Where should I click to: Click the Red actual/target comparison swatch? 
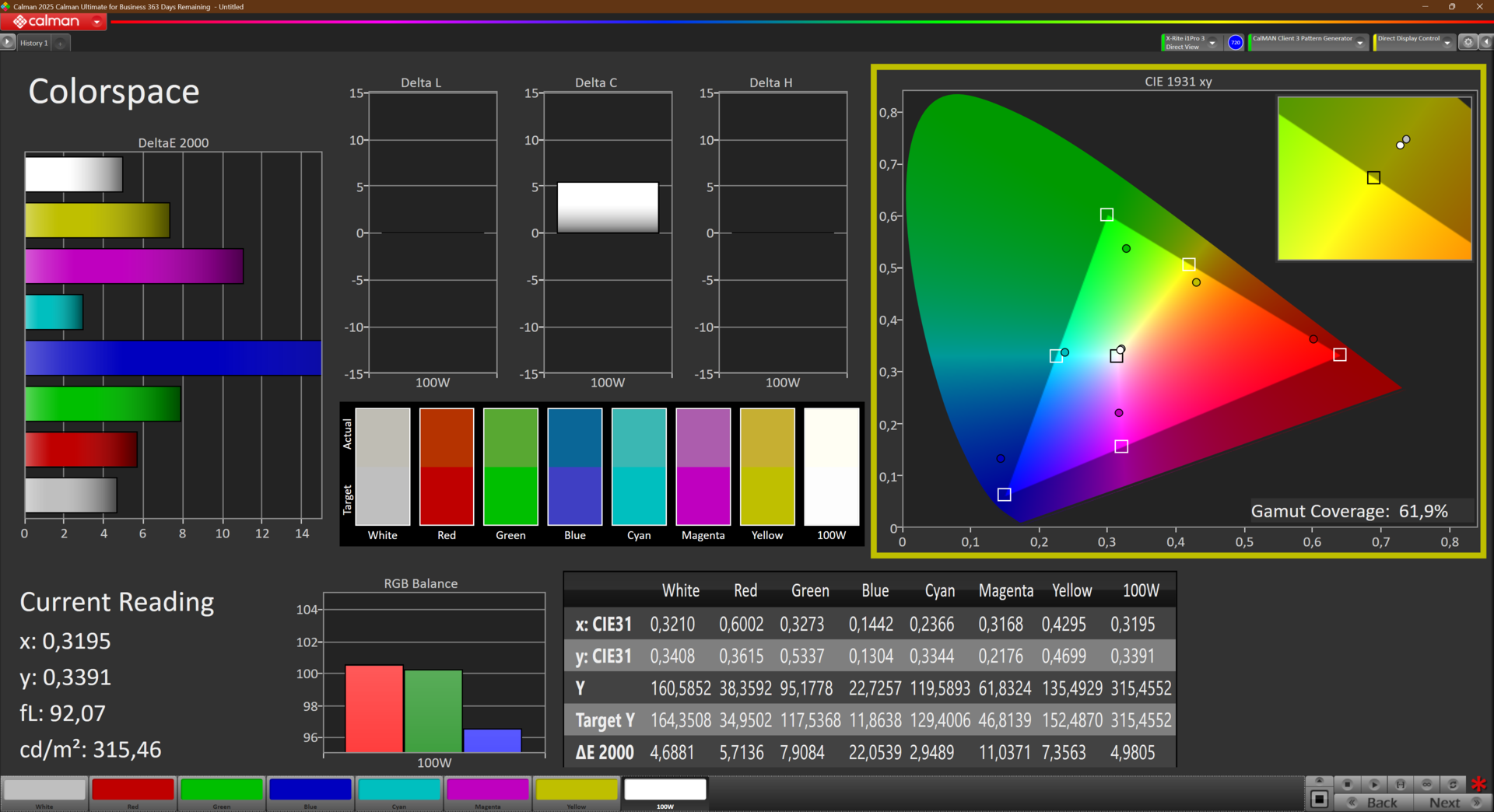tap(447, 467)
